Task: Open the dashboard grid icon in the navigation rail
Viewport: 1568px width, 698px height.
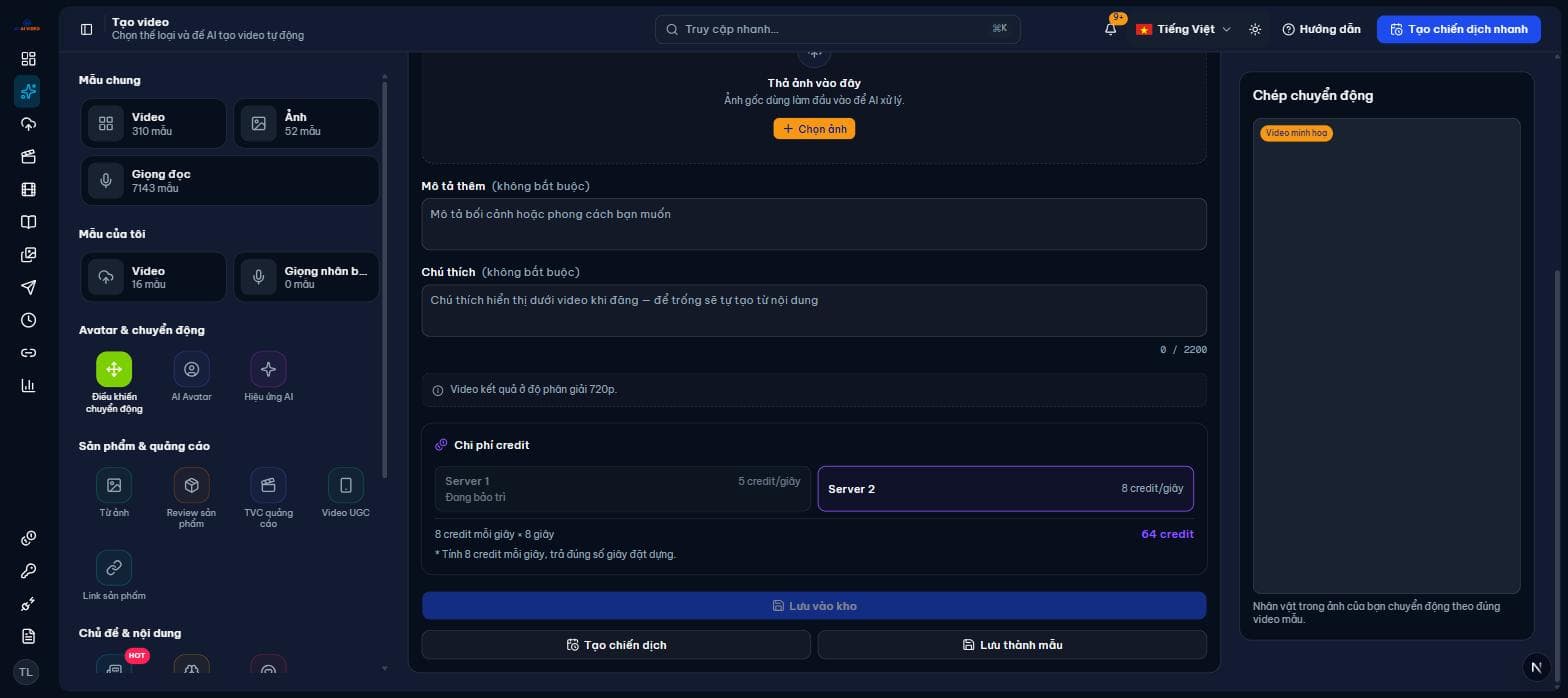Action: pos(28,59)
